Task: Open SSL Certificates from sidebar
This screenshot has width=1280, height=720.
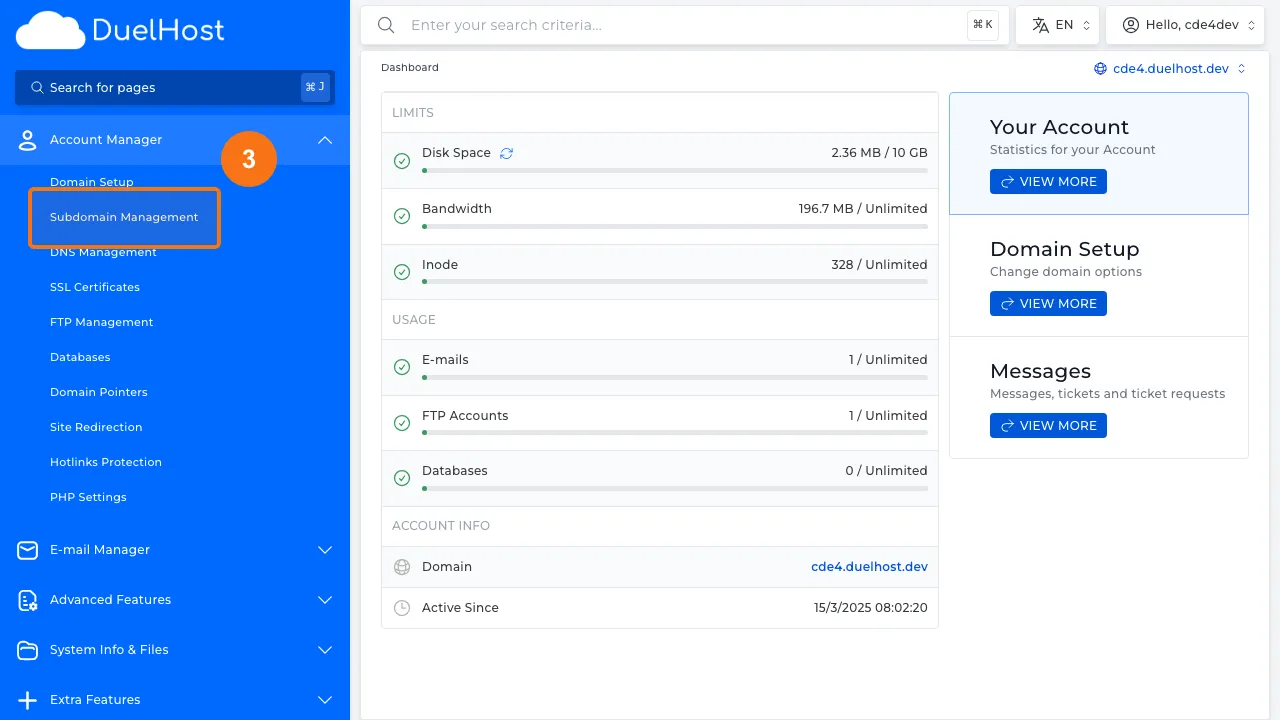Action: pyautogui.click(x=94, y=287)
